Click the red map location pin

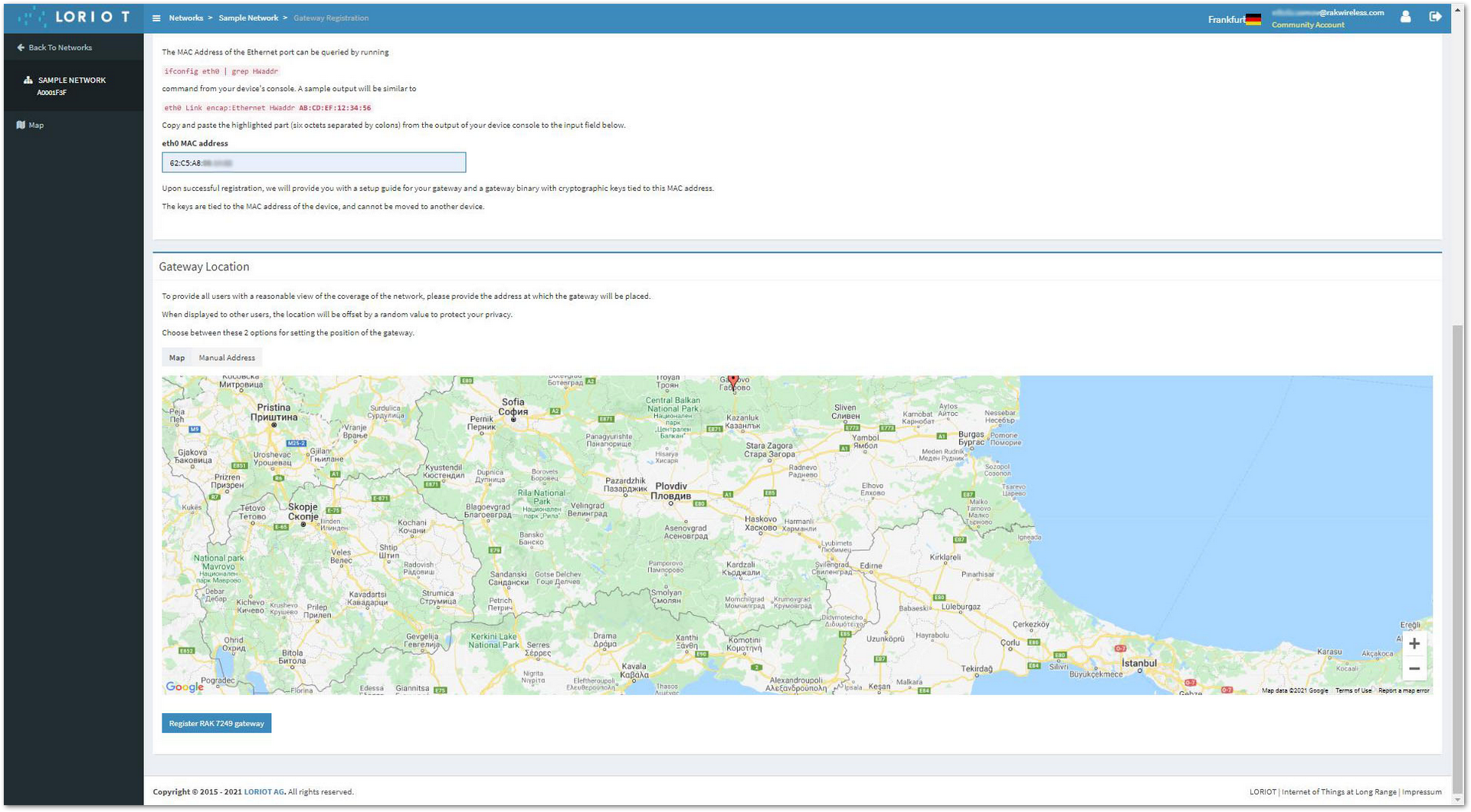pos(733,381)
